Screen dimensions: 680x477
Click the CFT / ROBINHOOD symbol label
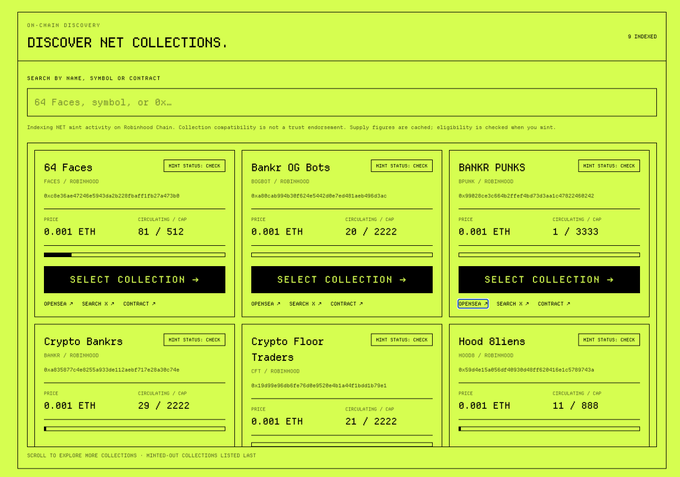point(275,371)
